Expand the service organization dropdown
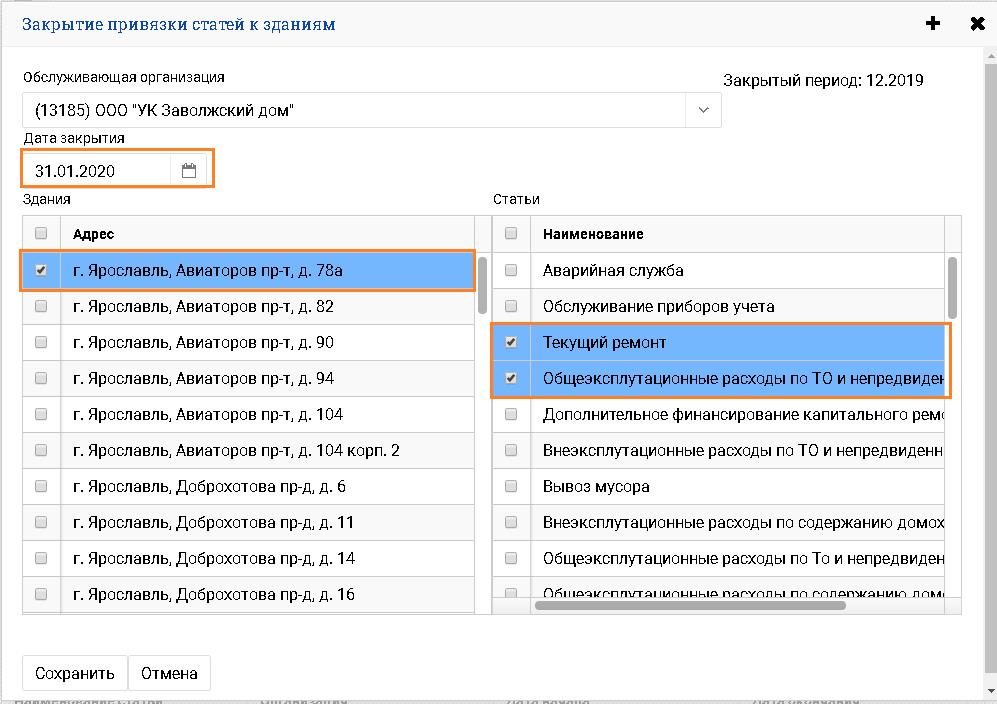This screenshot has width=997, height=704. point(703,110)
